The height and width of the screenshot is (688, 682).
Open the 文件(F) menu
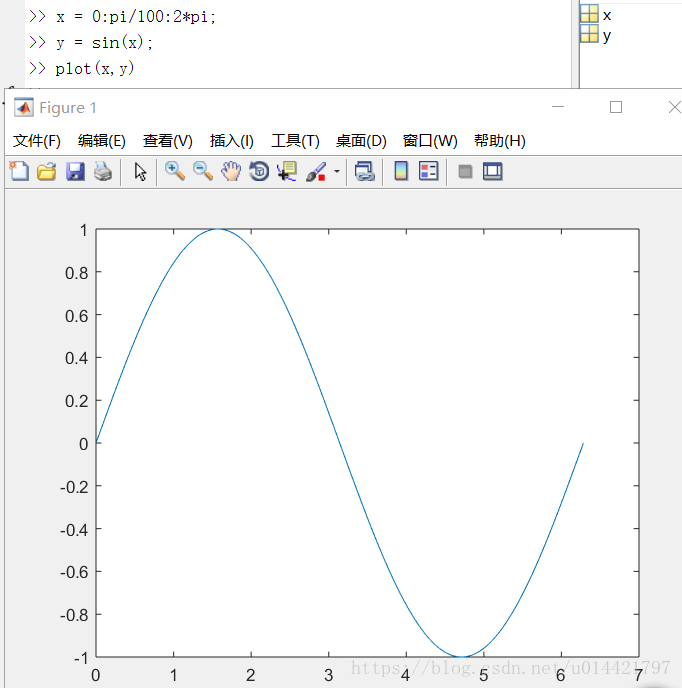36,141
